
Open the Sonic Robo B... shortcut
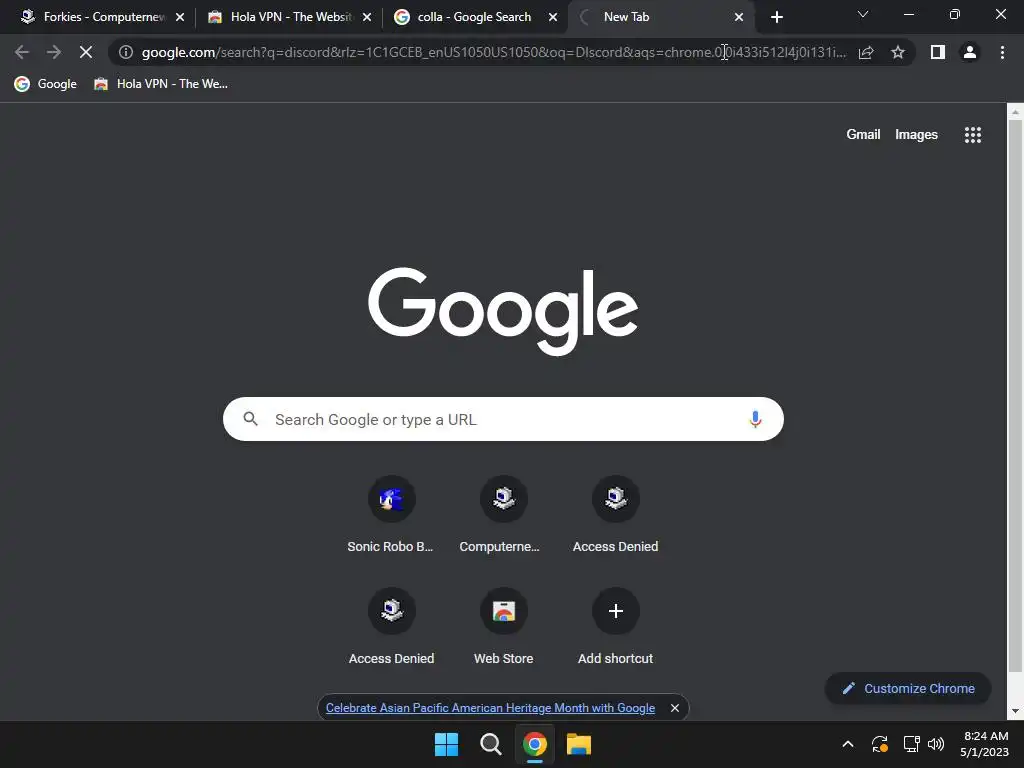(x=391, y=515)
